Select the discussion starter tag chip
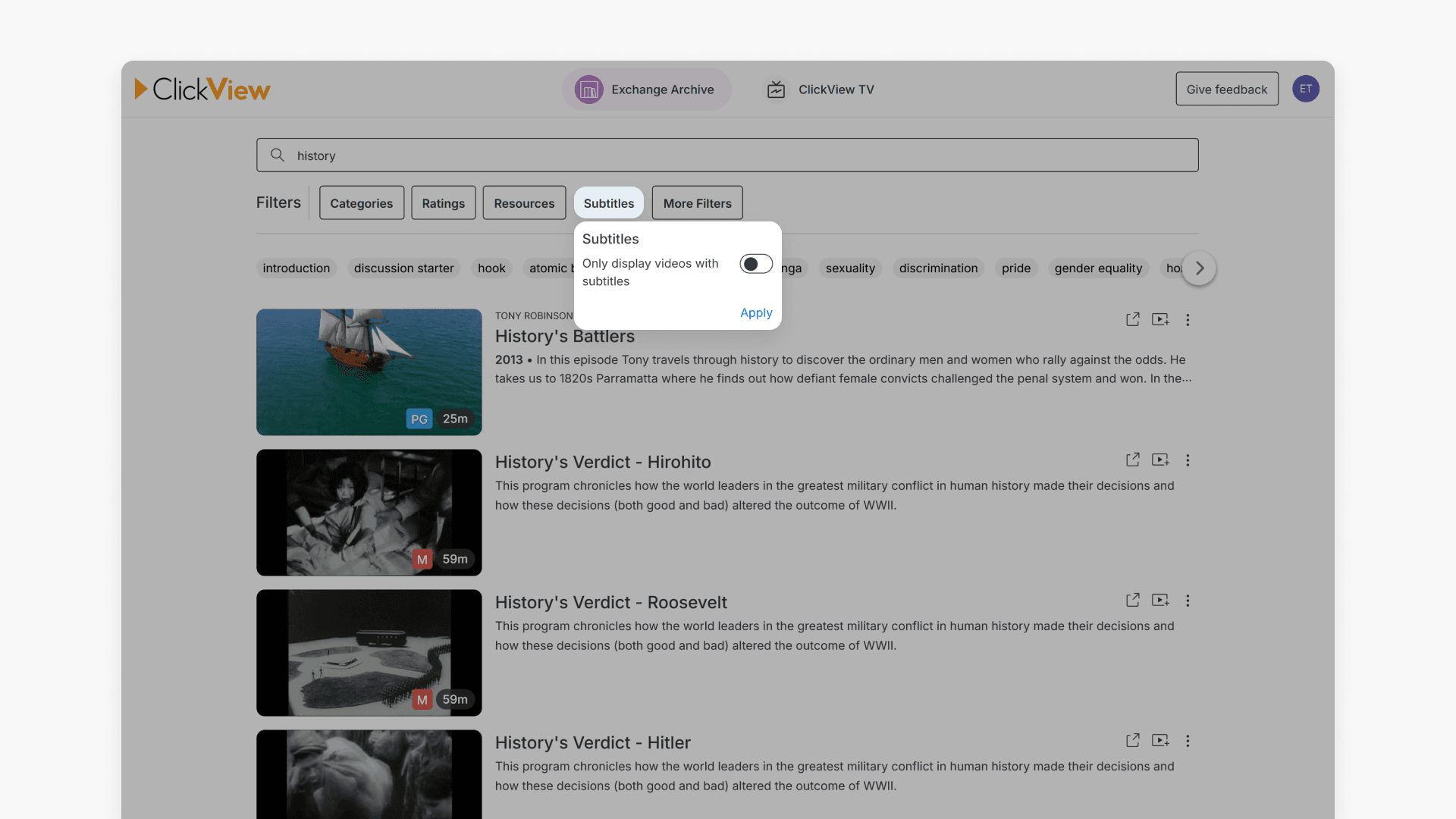Viewport: 1456px width, 819px height. coord(403,268)
